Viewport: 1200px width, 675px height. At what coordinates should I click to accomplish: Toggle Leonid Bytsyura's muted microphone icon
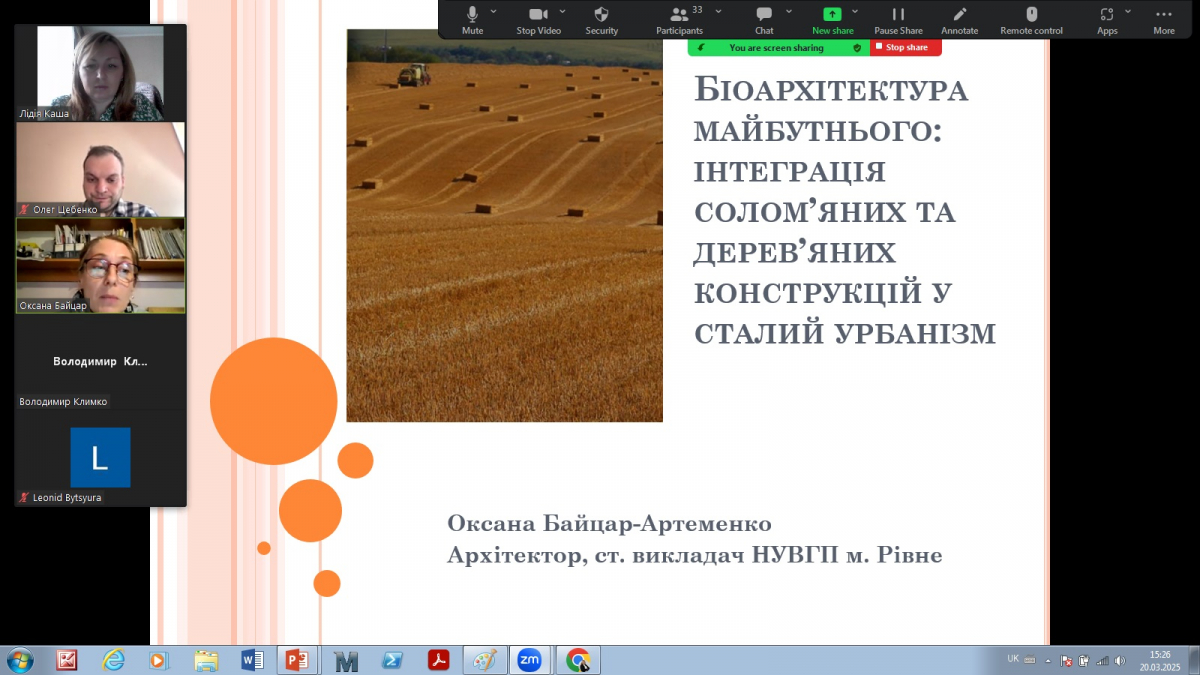pyautogui.click(x=23, y=497)
